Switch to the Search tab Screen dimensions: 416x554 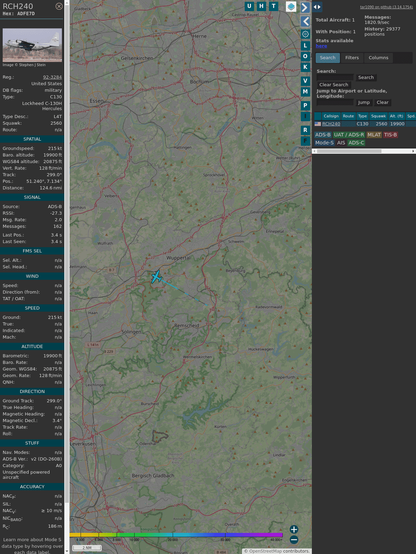coord(328,58)
